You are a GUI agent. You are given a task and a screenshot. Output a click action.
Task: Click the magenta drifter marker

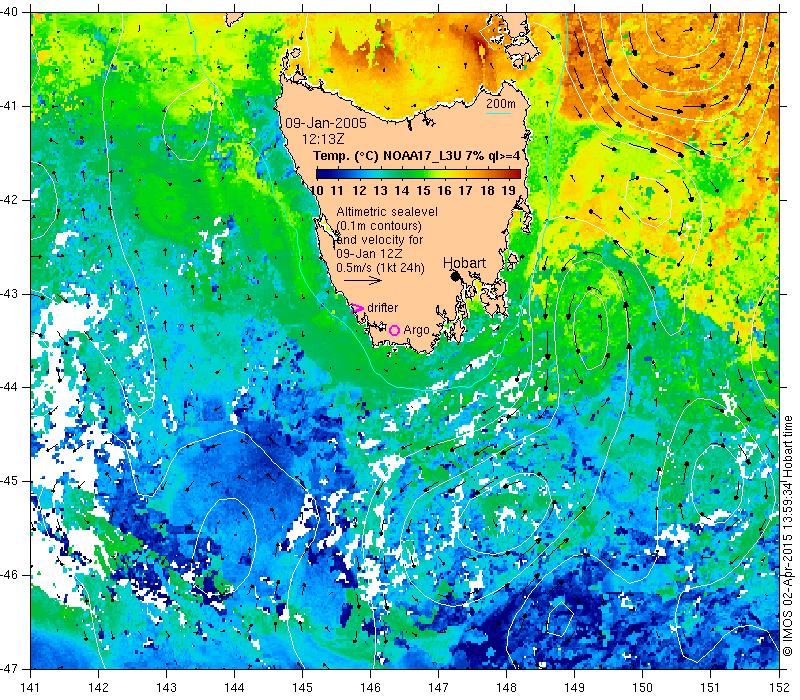pos(357,308)
